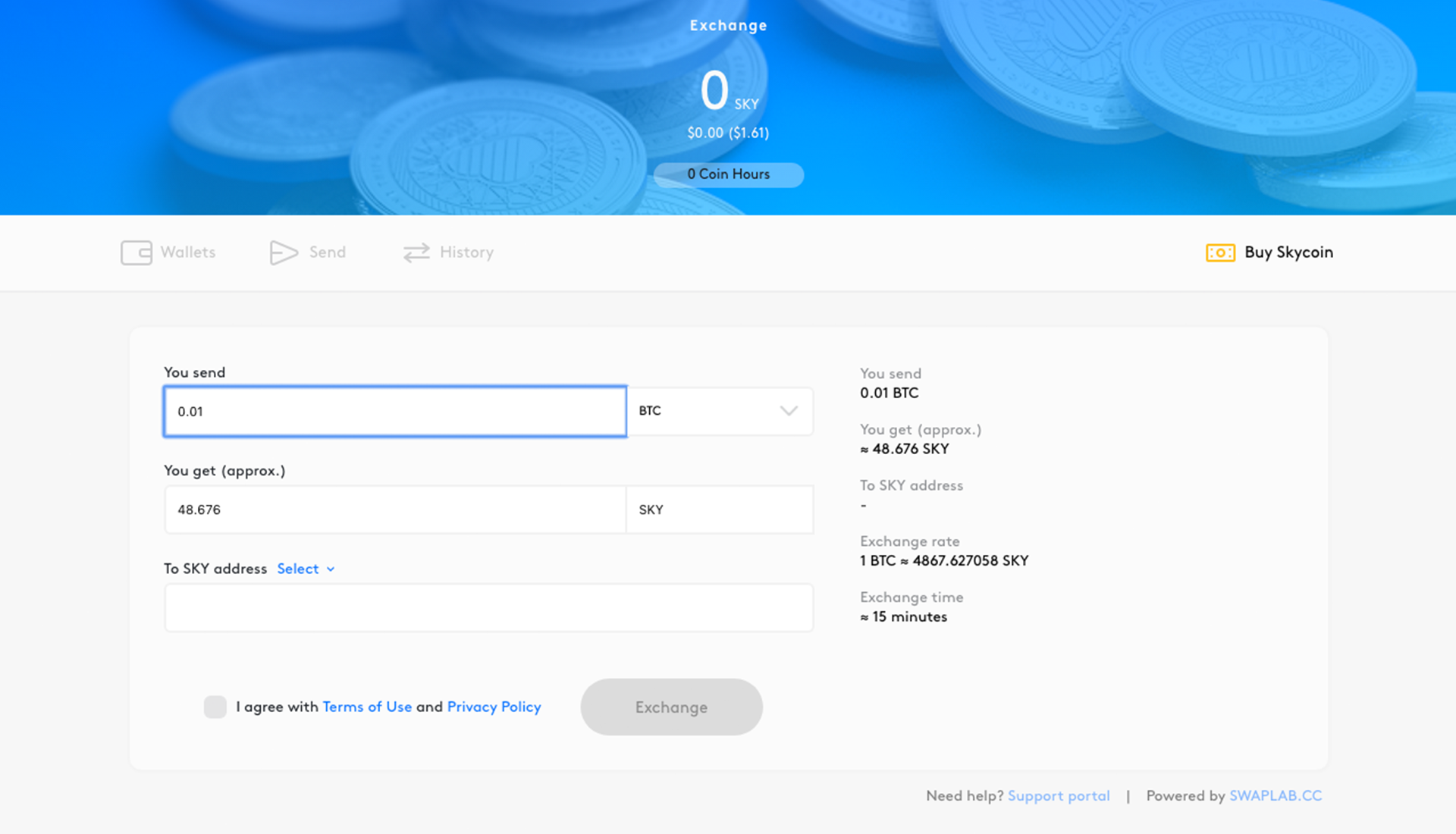1456x834 pixels.
Task: Select the You get approx amount field
Action: point(394,509)
